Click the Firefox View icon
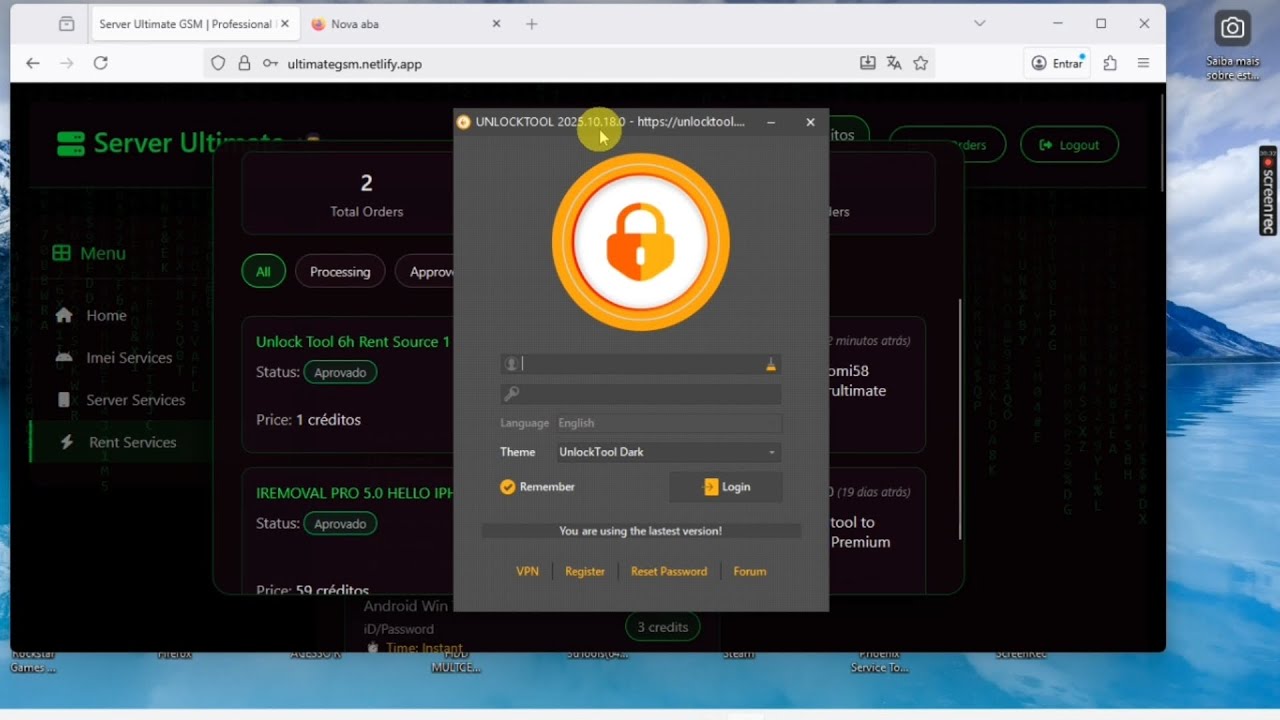 [x=66, y=24]
